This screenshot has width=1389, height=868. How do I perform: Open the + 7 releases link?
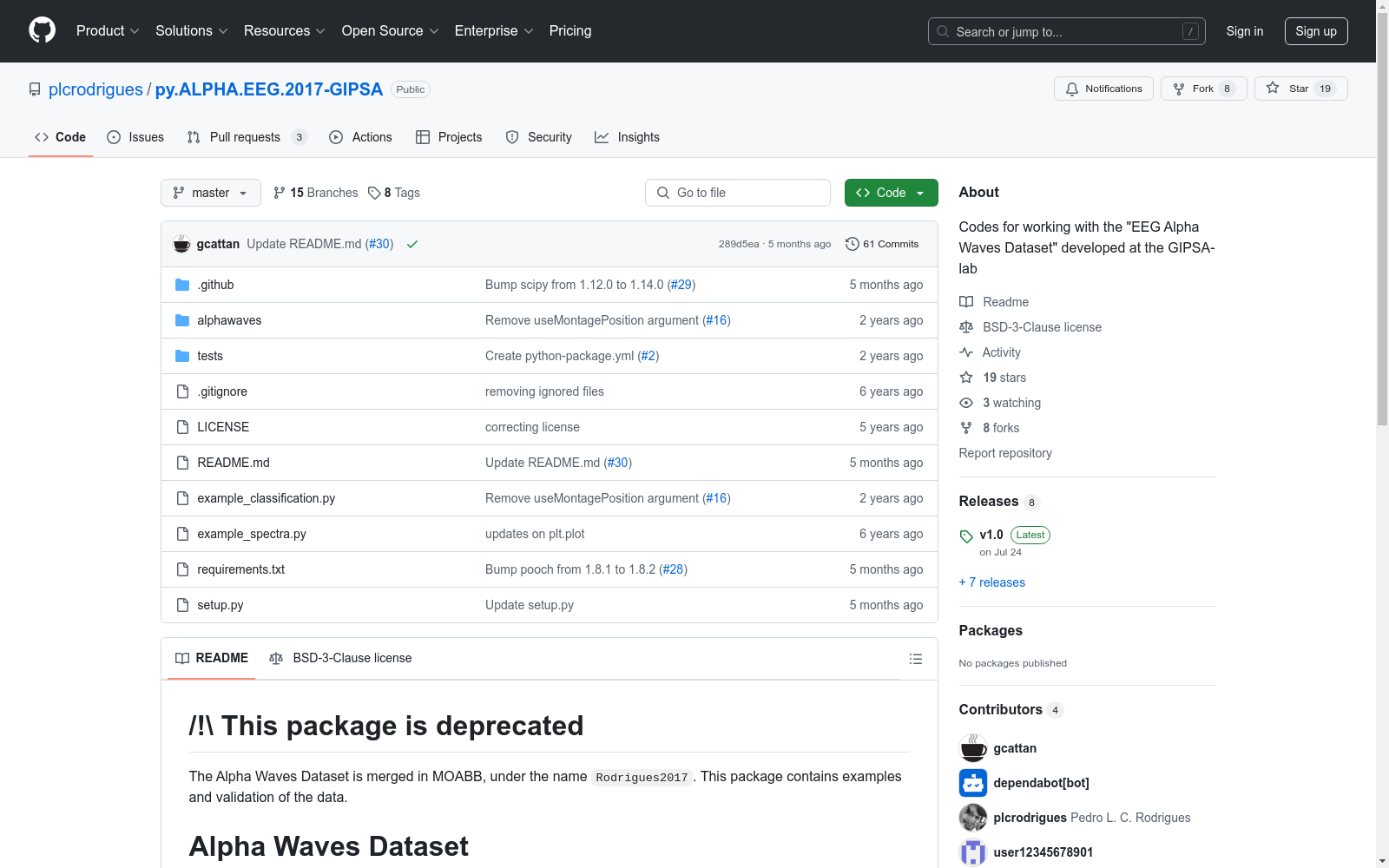coord(992,582)
